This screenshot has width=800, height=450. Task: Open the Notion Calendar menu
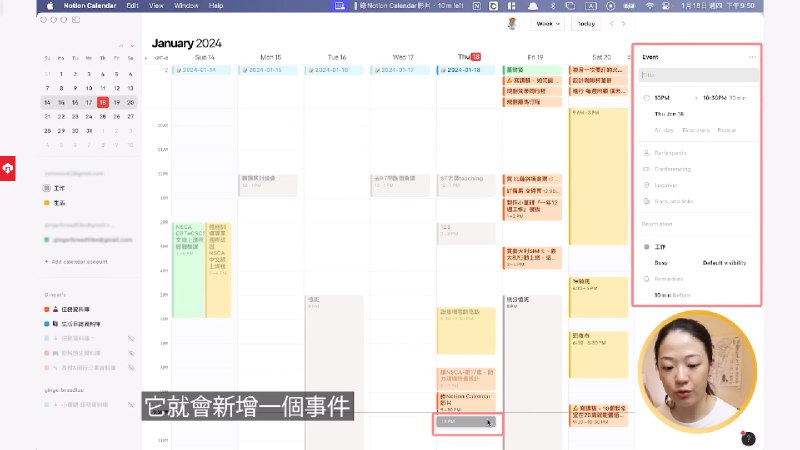tap(90, 6)
